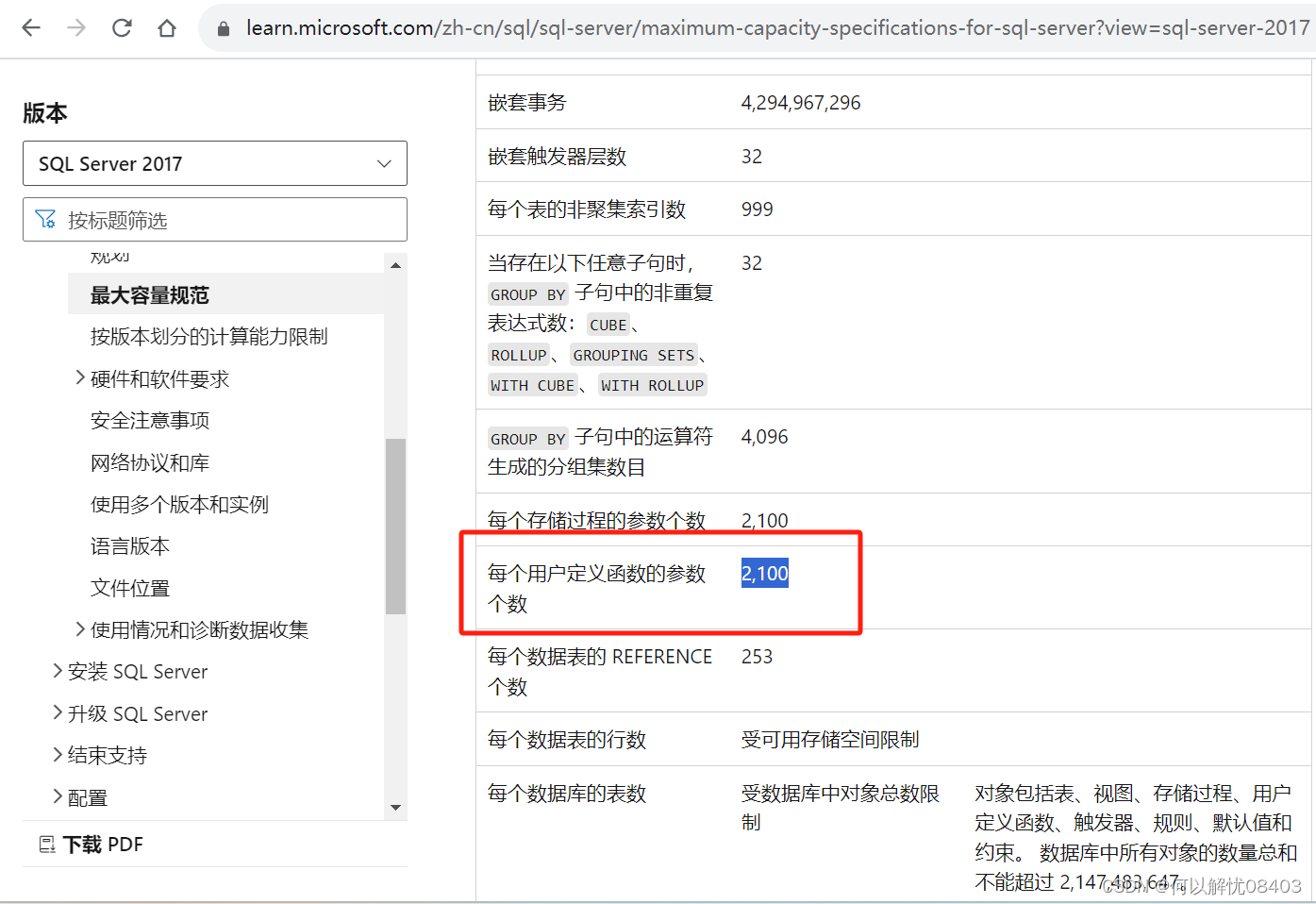Reload the current page
Screen dimensions: 1316x904
click(x=121, y=27)
